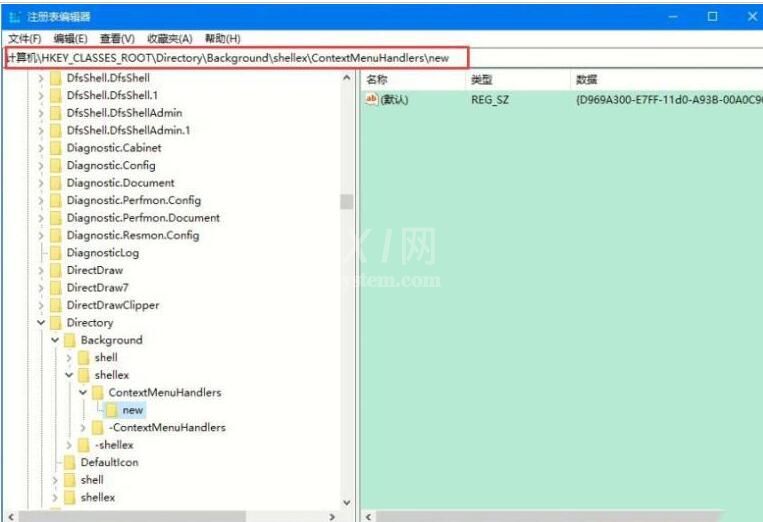Expand the DfsShell.DfsShell.1 key
763x522 pixels.
41,95
